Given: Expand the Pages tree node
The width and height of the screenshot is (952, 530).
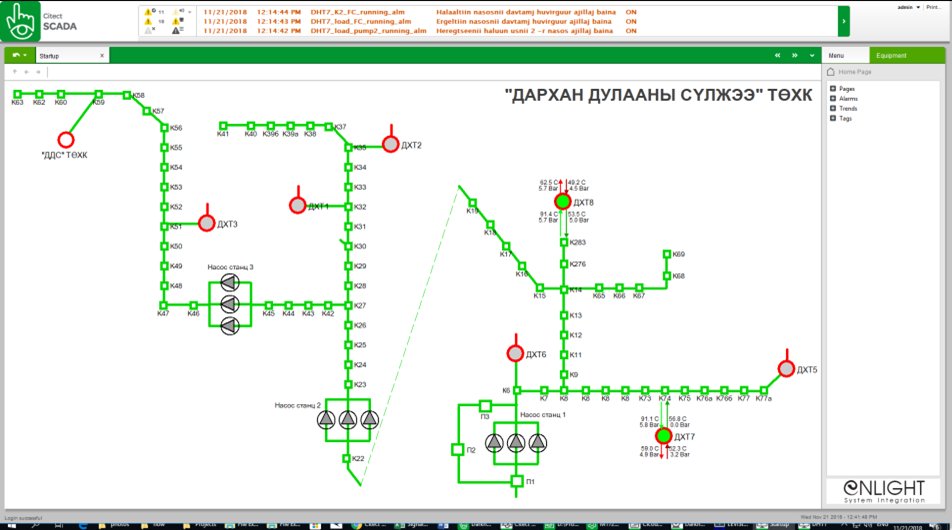Looking at the screenshot, I should (833, 89).
